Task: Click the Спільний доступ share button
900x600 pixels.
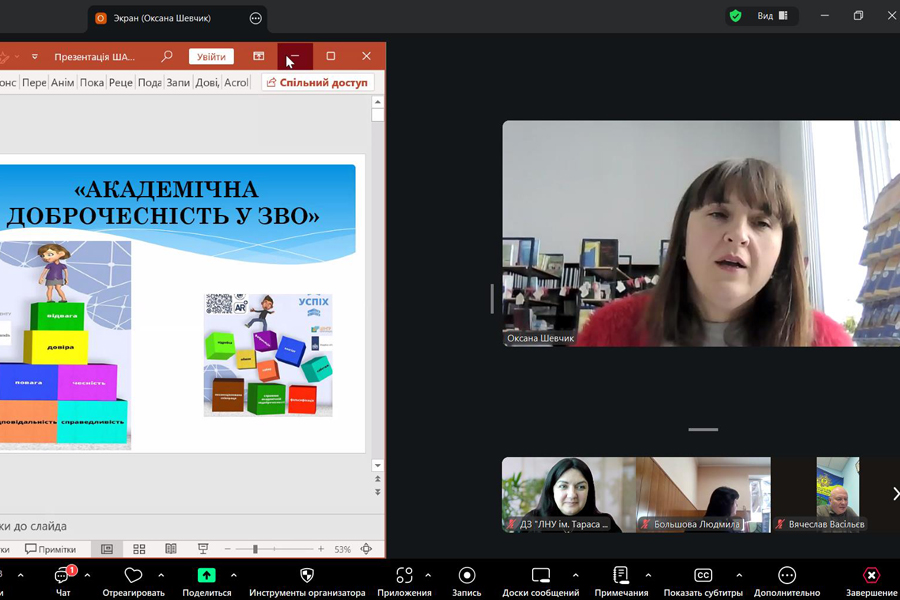Action: (x=317, y=83)
